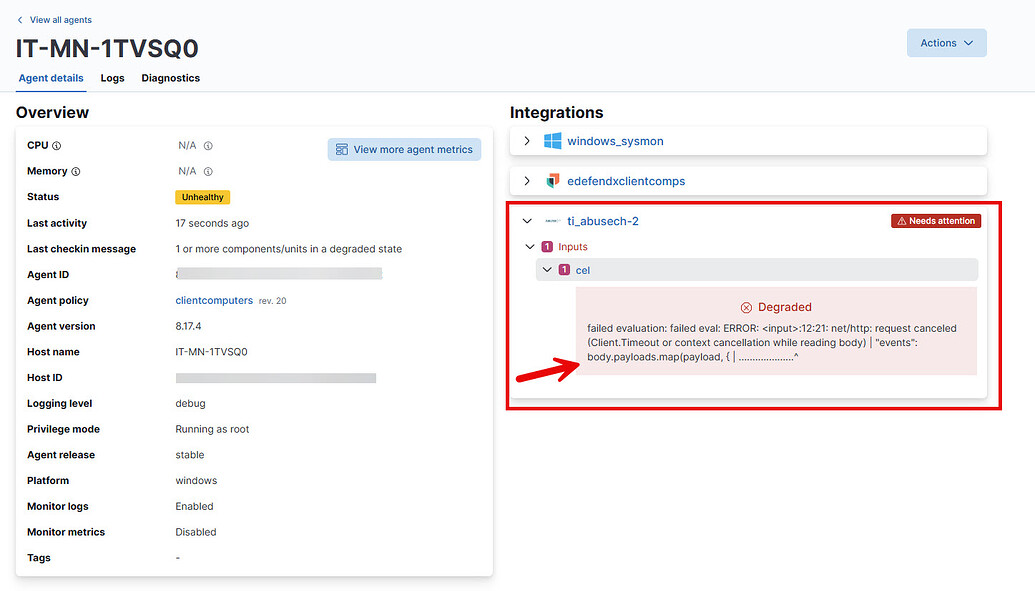Click the info icon next to the N/A CPU value
Screen dimensions: 1035x591
tap(207, 145)
